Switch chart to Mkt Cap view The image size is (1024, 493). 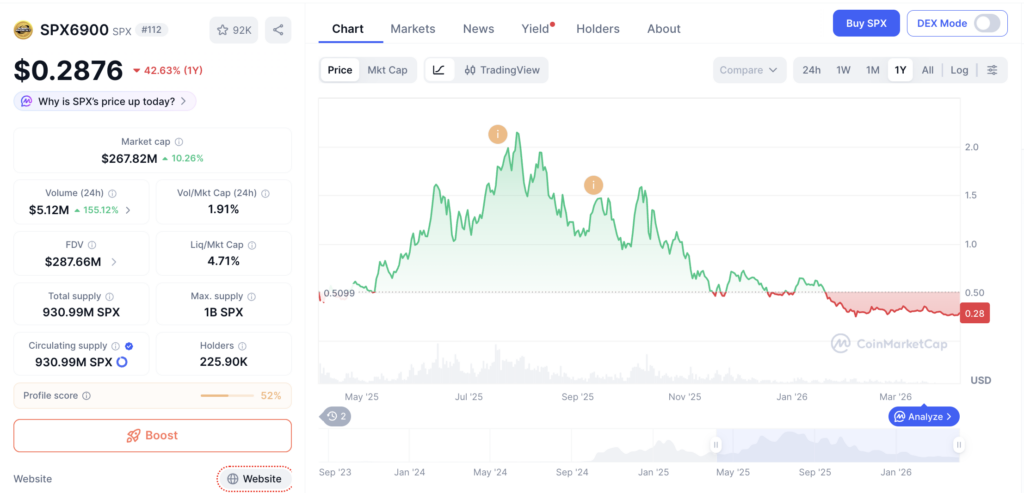[x=387, y=70]
